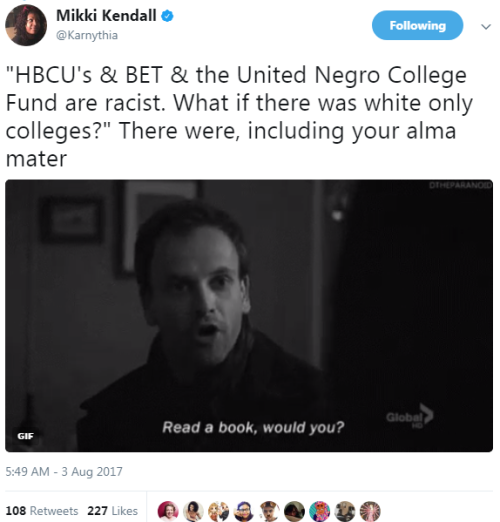Open the first liker avatar with red hair
The width and height of the screenshot is (500, 522).
pos(168,511)
